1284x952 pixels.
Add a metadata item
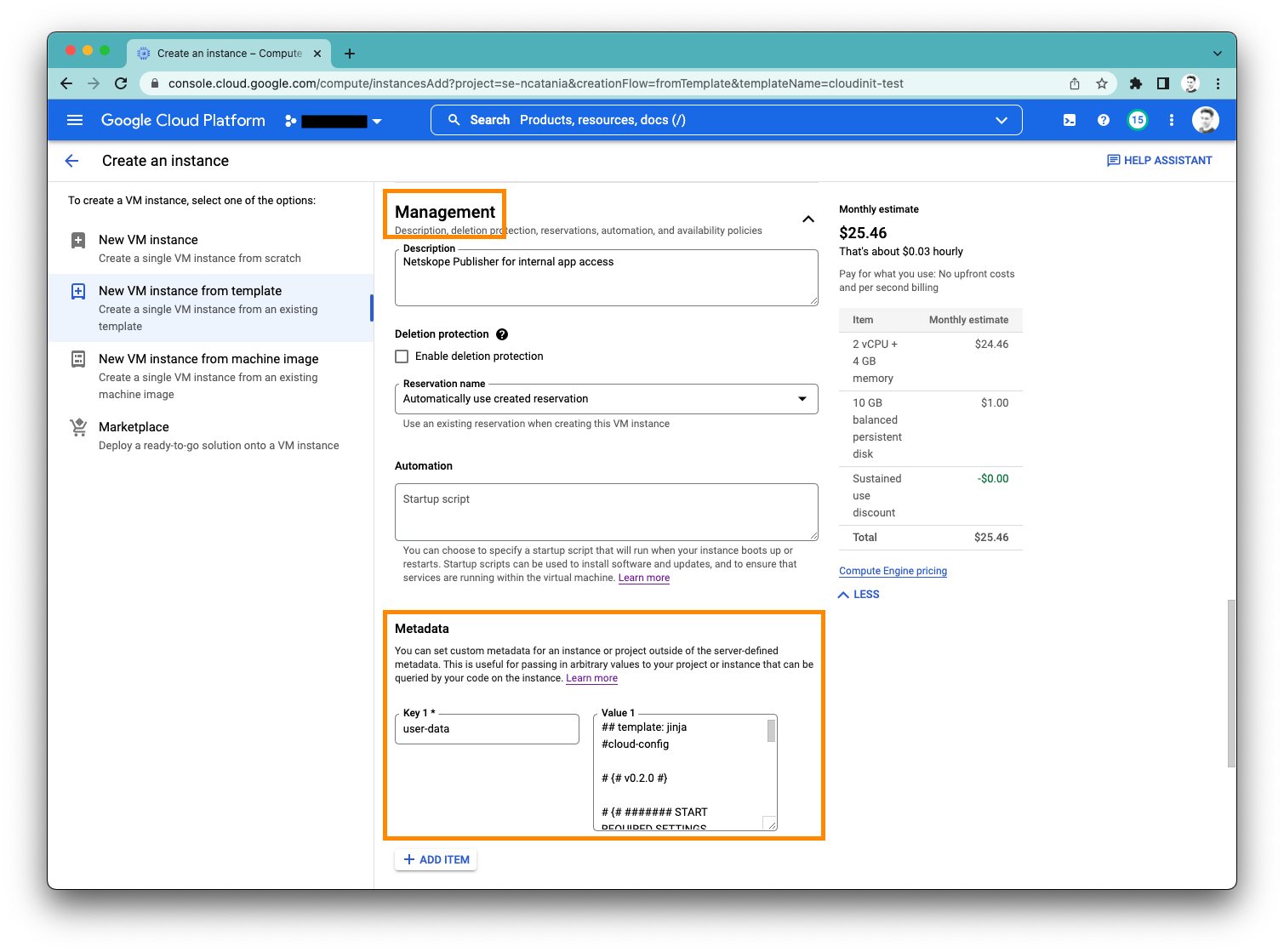[436, 859]
